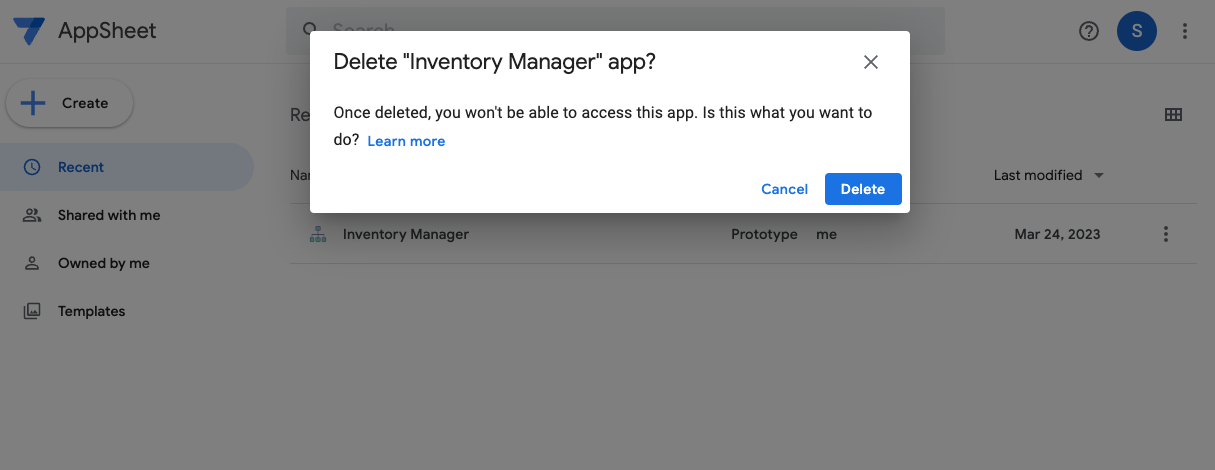
Task: Confirm deletion with the Delete button
Action: point(863,189)
